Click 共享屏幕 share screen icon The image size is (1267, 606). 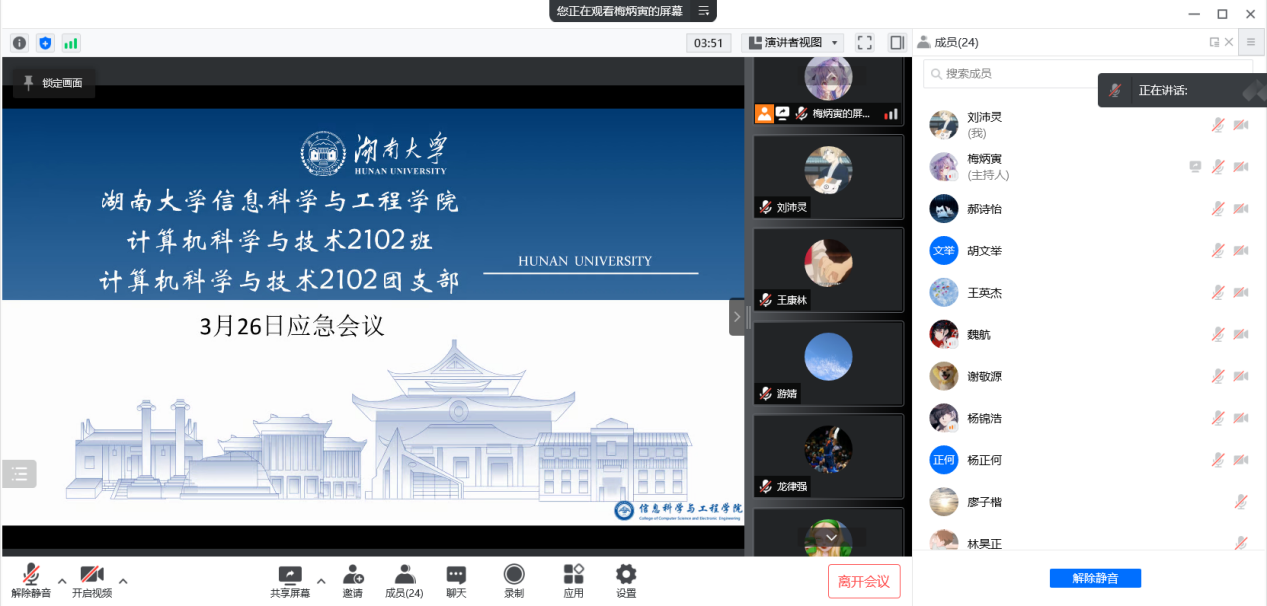pos(290,575)
